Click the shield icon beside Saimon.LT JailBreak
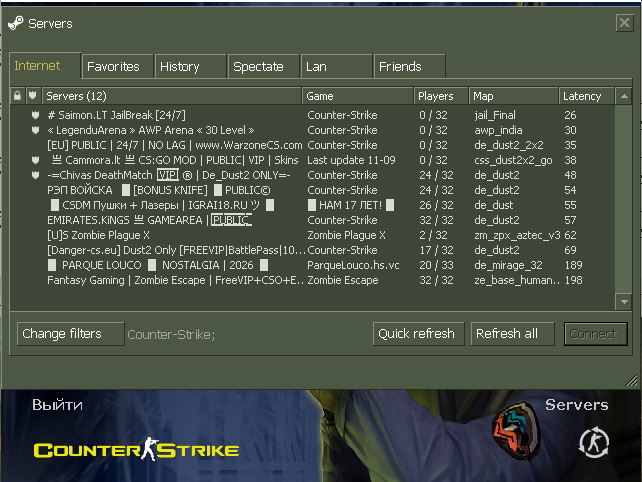642x482 pixels. (x=36, y=115)
